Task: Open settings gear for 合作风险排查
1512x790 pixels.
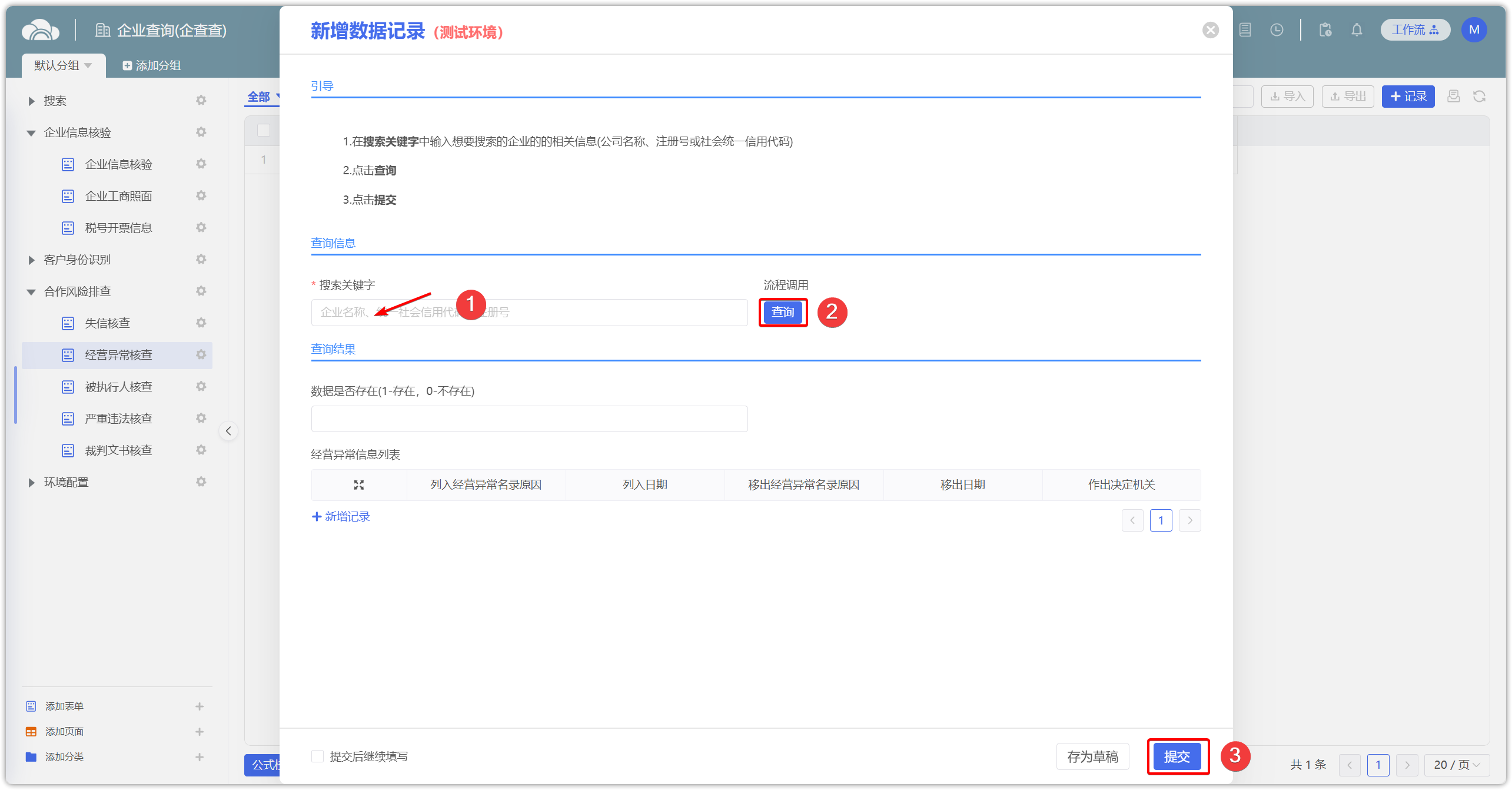Action: [x=201, y=291]
